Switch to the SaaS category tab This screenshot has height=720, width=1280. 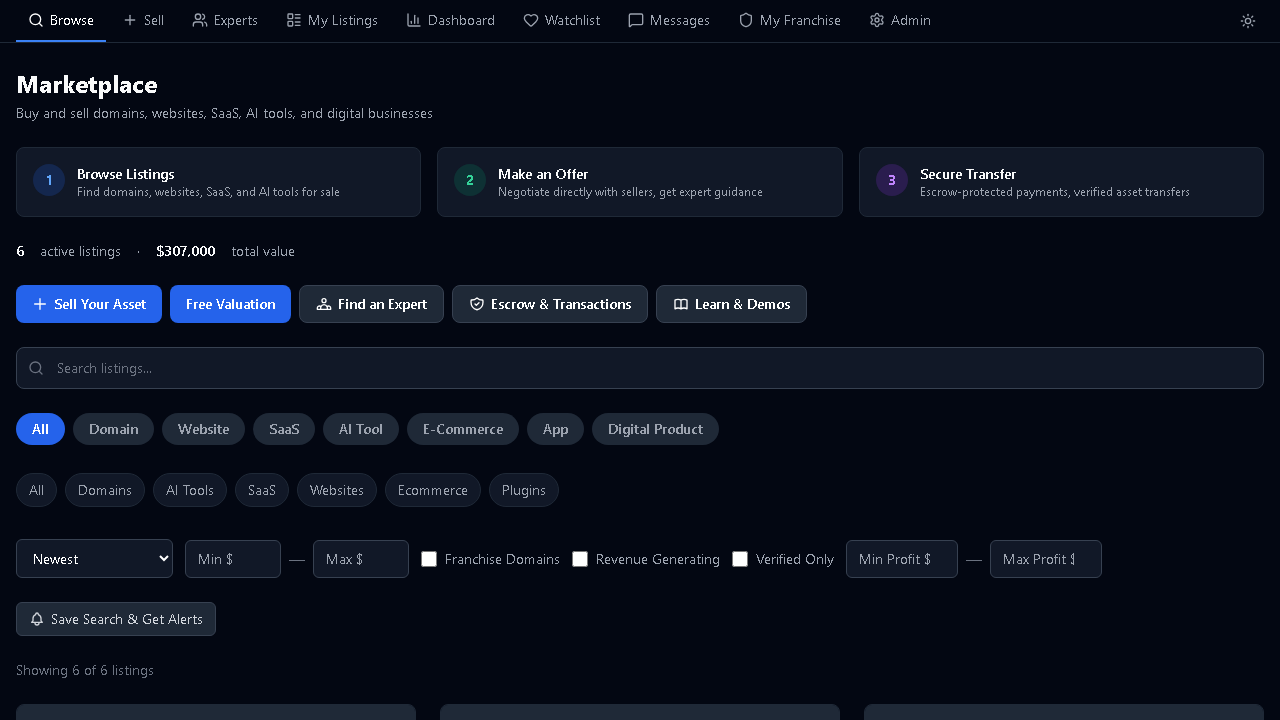[x=283, y=429]
